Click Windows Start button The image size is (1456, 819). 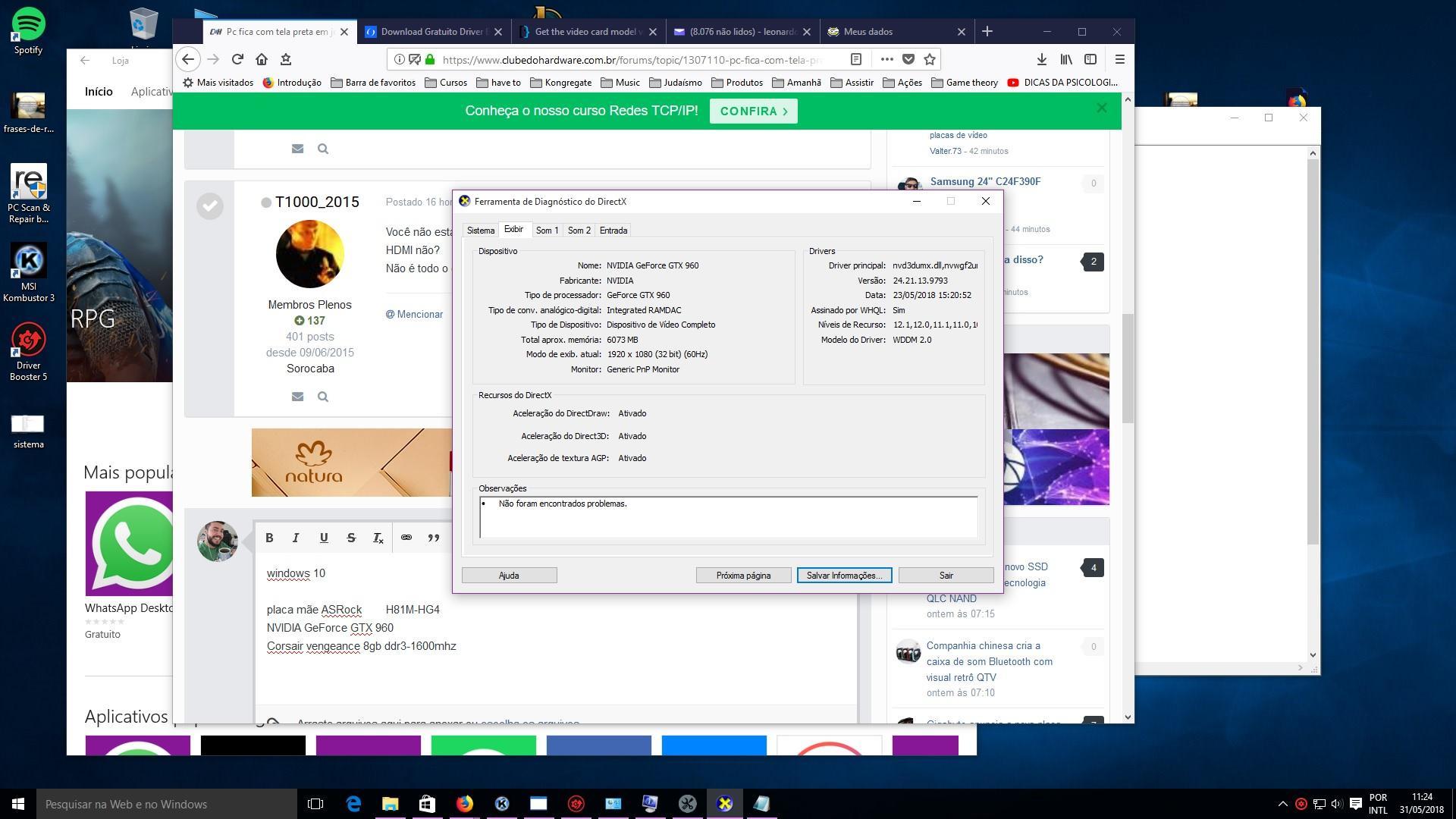tap(18, 804)
